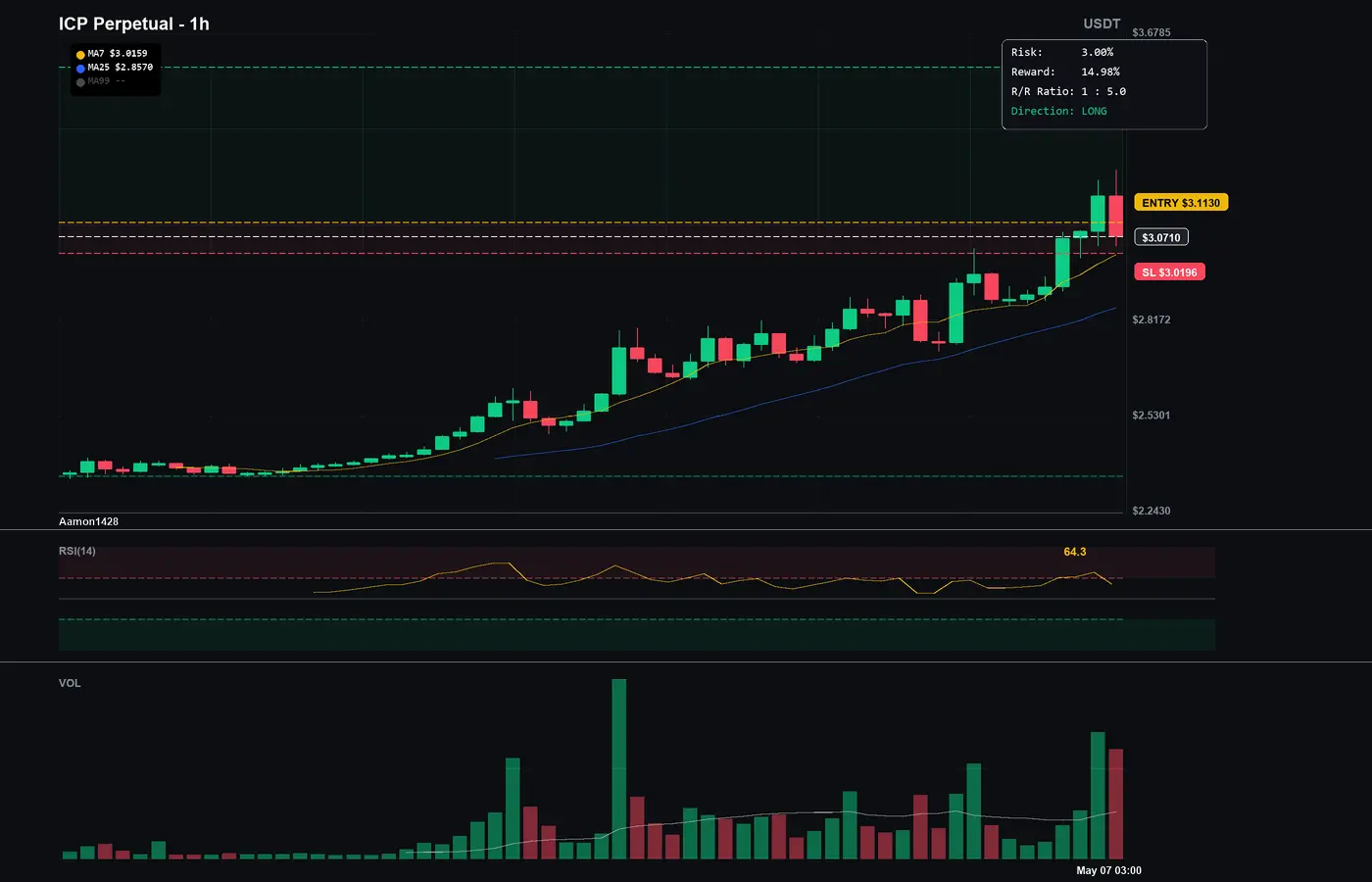Click the 64.3 RSI value
This screenshot has height=882, width=1372.
point(1075,552)
